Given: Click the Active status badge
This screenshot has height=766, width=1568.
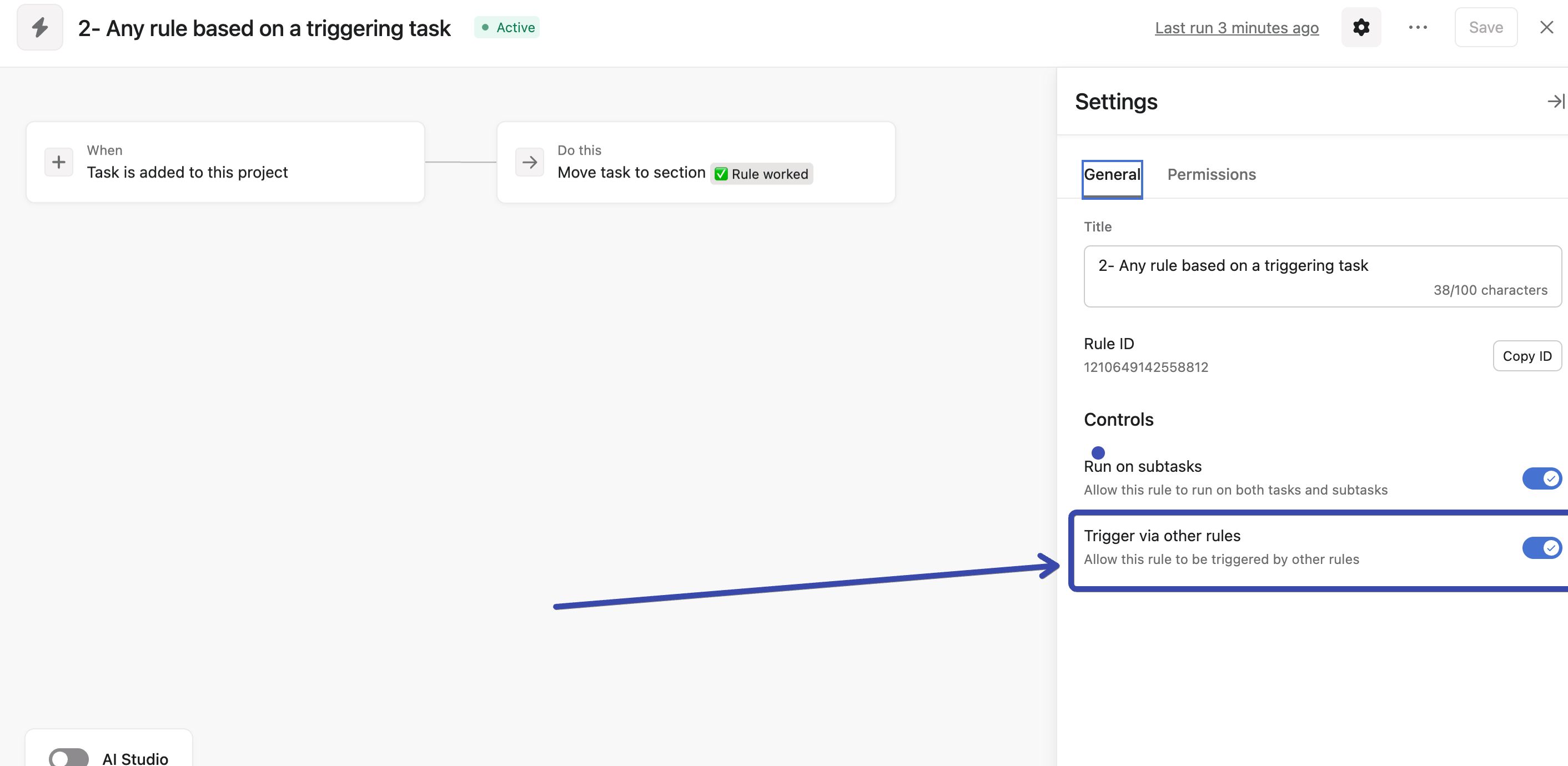Looking at the screenshot, I should (507, 27).
